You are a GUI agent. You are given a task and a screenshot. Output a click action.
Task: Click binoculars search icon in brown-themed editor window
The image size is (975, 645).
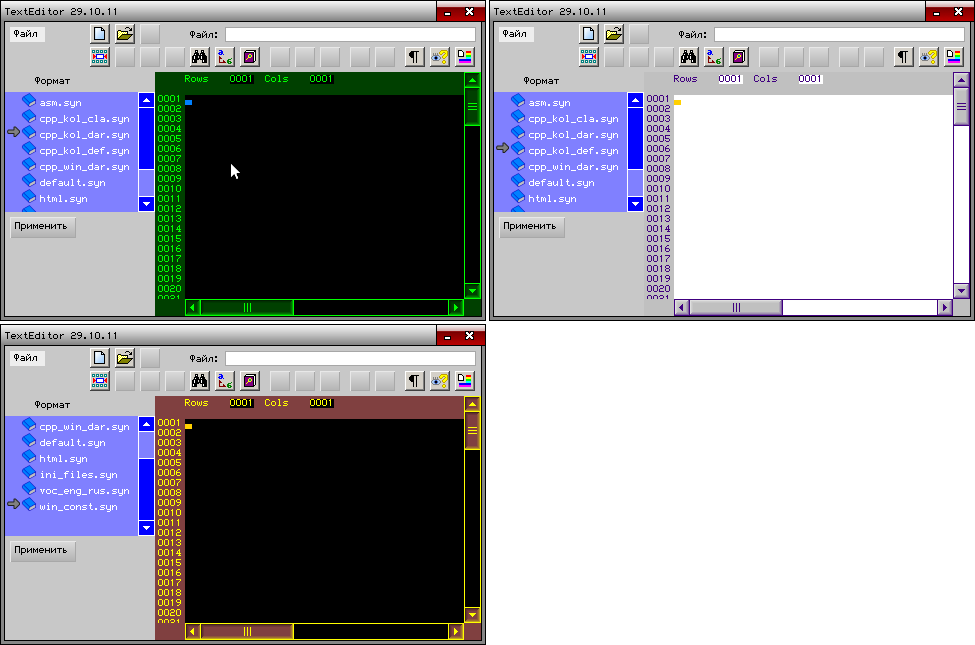point(199,381)
